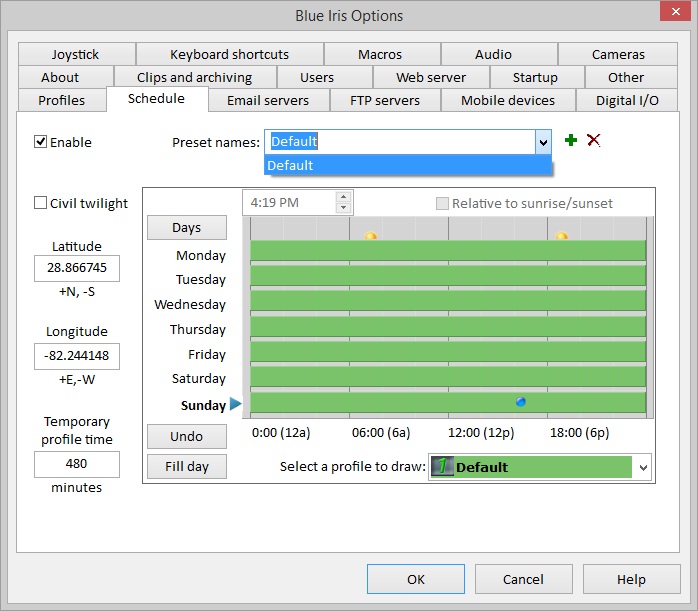Image resolution: width=698 pixels, height=611 pixels.
Task: Open the Preset names dropdown arrow
Action: (543, 142)
